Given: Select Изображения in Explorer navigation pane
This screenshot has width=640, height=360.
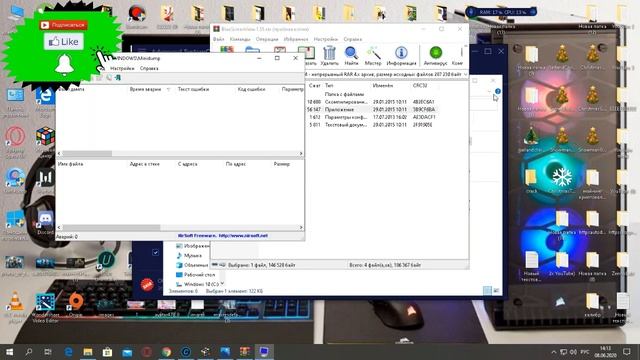Looking at the screenshot, I should pos(193,246).
